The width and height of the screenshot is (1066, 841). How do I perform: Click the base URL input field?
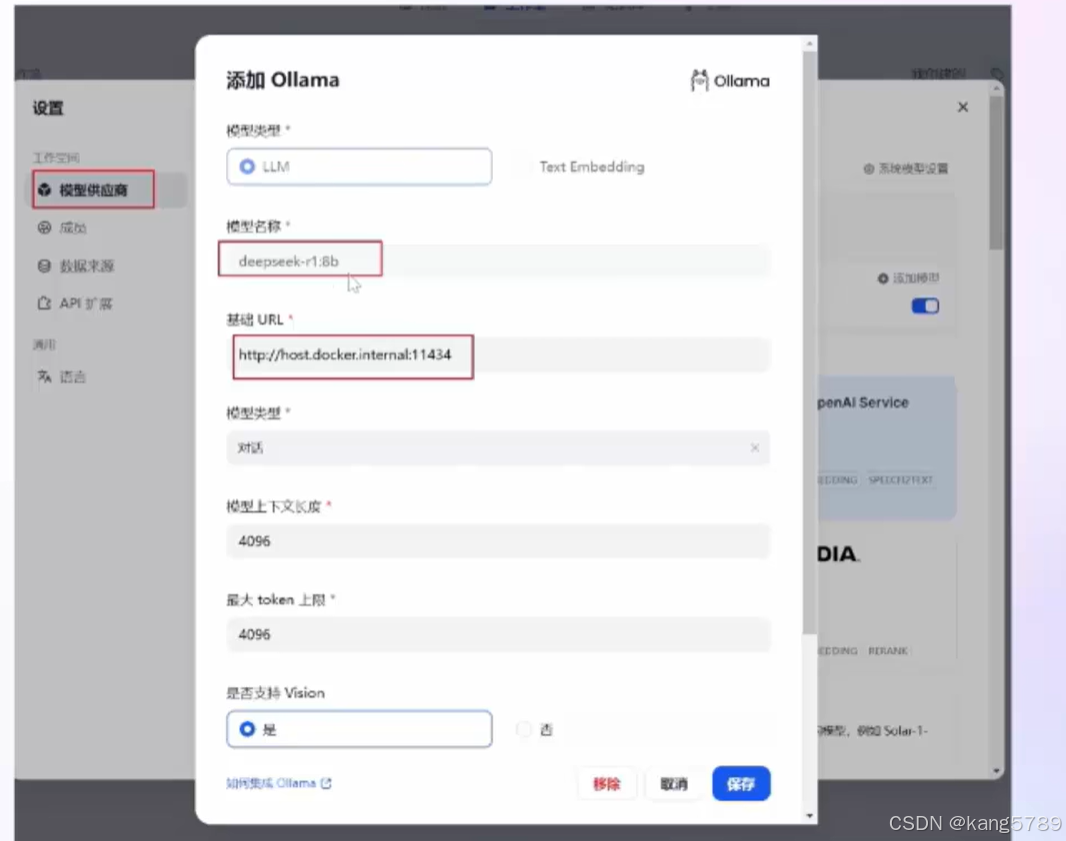click(498, 354)
